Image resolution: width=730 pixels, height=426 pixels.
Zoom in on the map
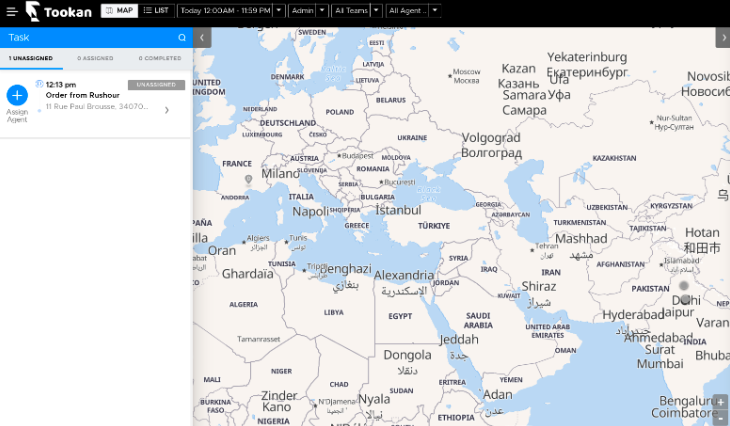click(721, 402)
